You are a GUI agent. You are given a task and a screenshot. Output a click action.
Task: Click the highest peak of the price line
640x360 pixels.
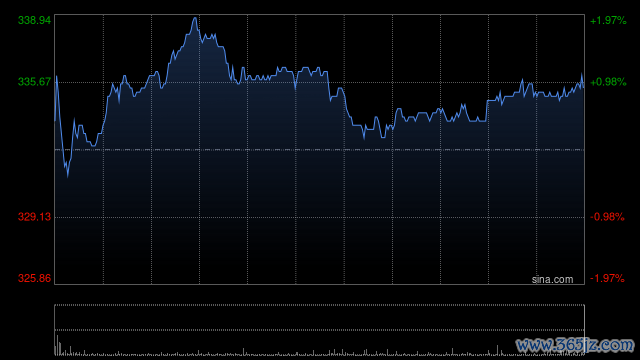(195, 18)
